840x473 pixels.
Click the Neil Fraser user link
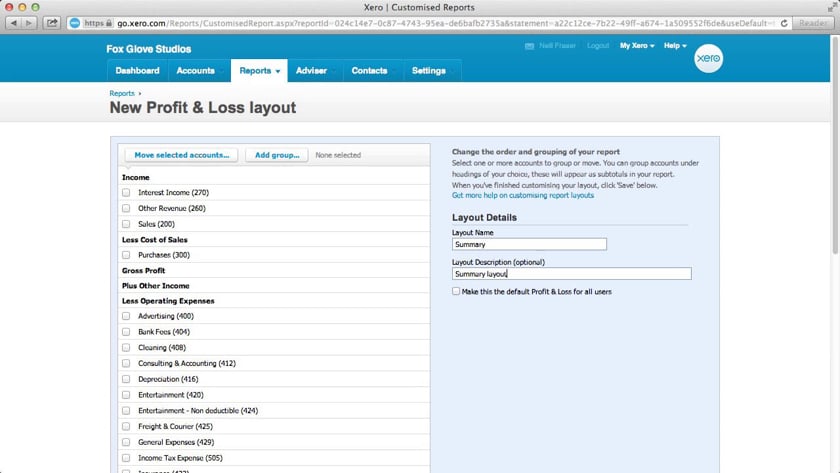click(x=557, y=46)
